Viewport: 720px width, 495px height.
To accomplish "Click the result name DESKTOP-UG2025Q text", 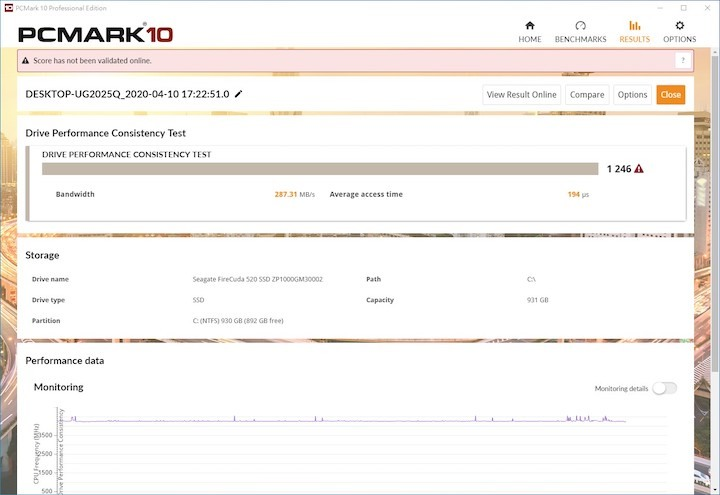I will click(x=127, y=94).
